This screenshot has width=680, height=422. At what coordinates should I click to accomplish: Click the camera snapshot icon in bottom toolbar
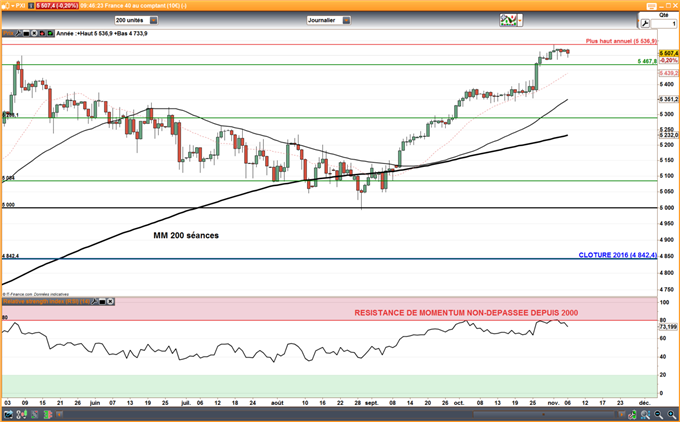point(8,414)
